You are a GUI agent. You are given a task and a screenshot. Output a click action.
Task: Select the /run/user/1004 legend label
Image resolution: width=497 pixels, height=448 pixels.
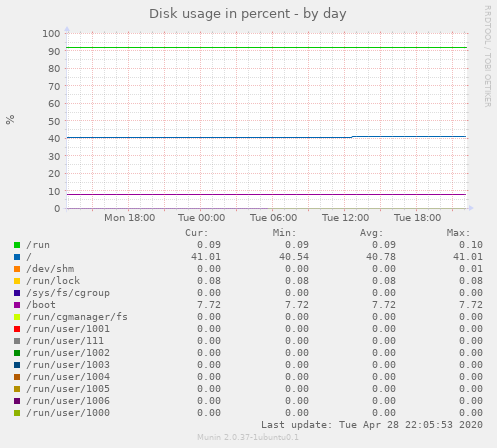tap(68, 377)
